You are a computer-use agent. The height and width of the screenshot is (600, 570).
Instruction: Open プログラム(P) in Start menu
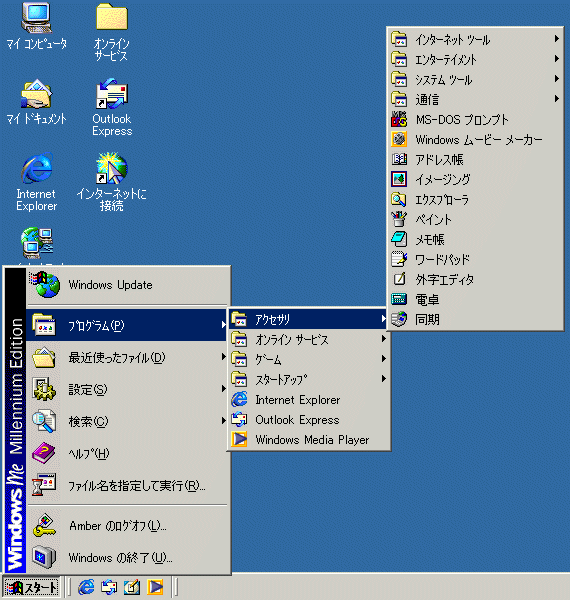pos(128,325)
